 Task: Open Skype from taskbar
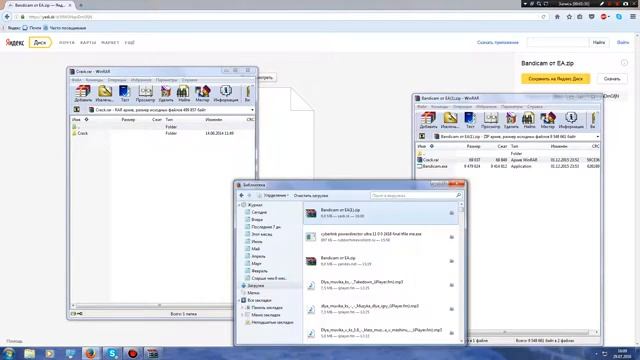coord(112,353)
